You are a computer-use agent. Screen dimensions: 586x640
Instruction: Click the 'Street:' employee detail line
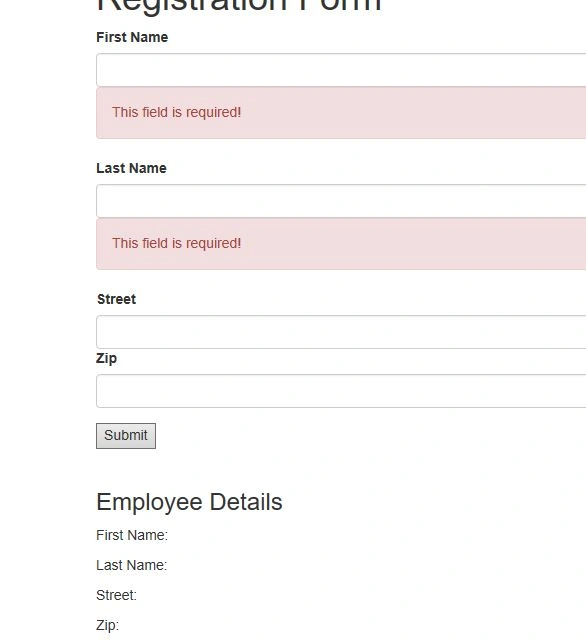(x=116, y=595)
